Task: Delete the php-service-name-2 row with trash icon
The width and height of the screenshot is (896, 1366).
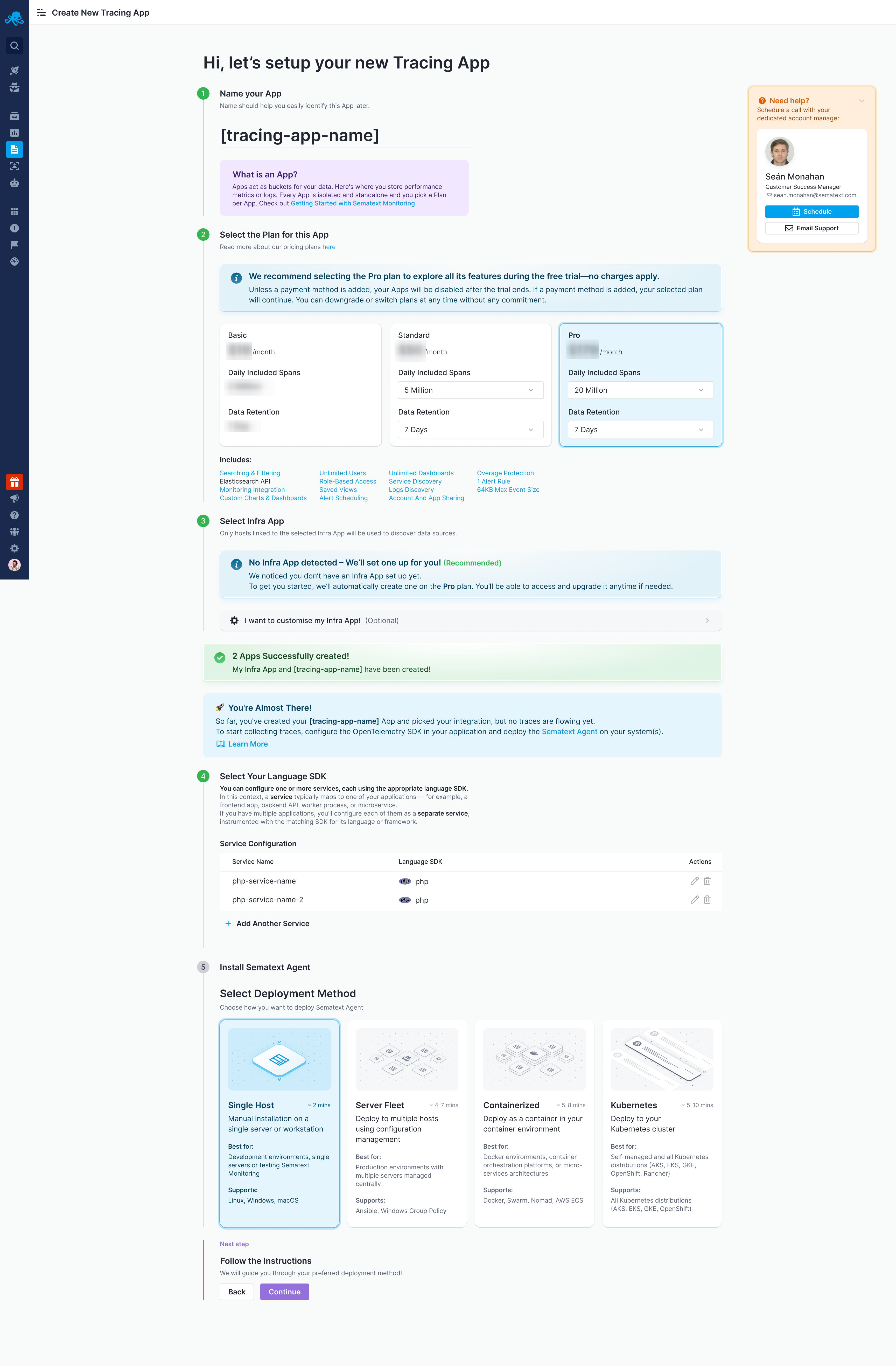Action: coord(707,899)
